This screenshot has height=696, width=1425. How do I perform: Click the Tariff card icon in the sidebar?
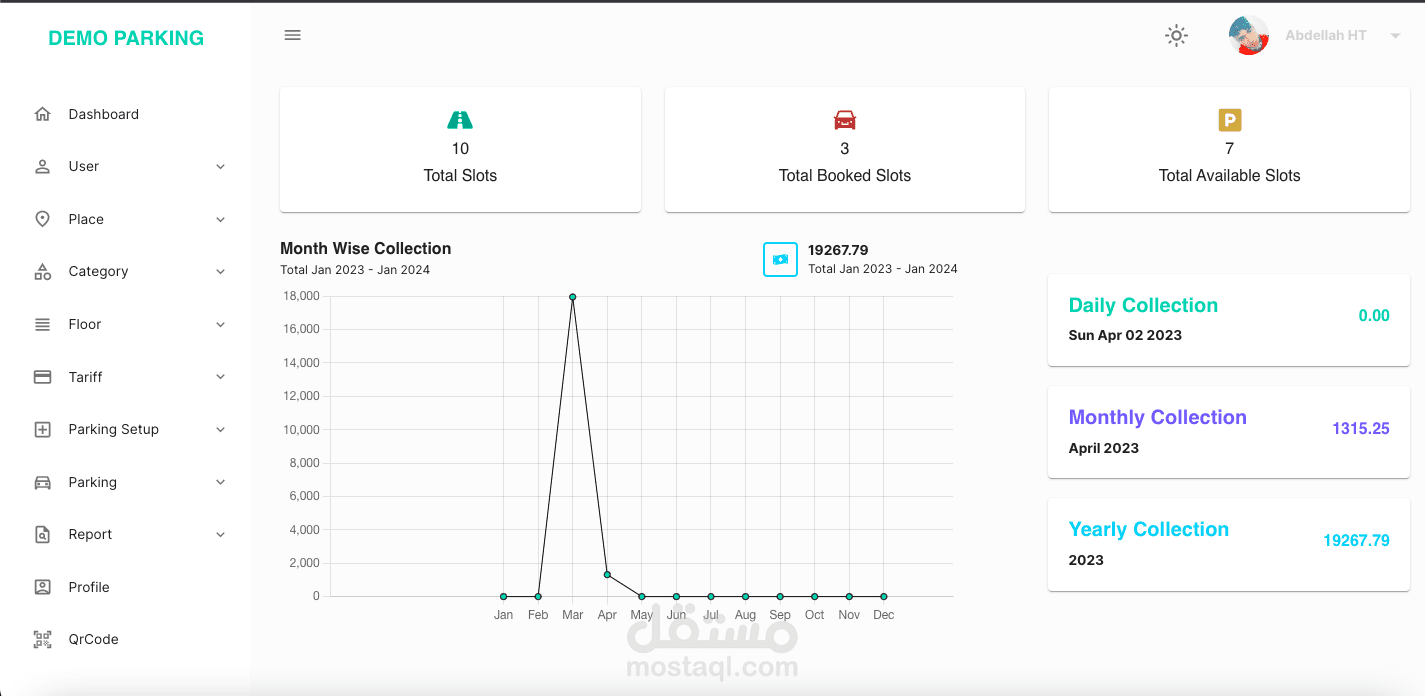click(x=42, y=376)
